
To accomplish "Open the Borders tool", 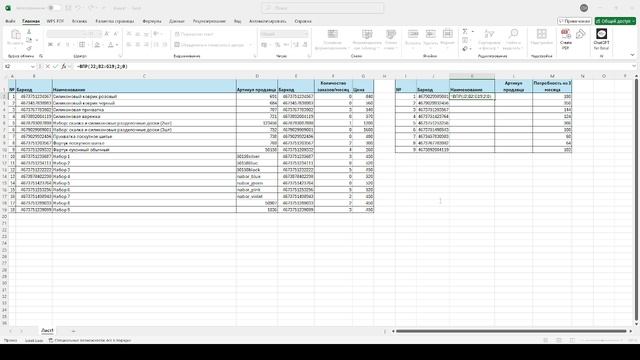I will pyautogui.click(x=82, y=44).
